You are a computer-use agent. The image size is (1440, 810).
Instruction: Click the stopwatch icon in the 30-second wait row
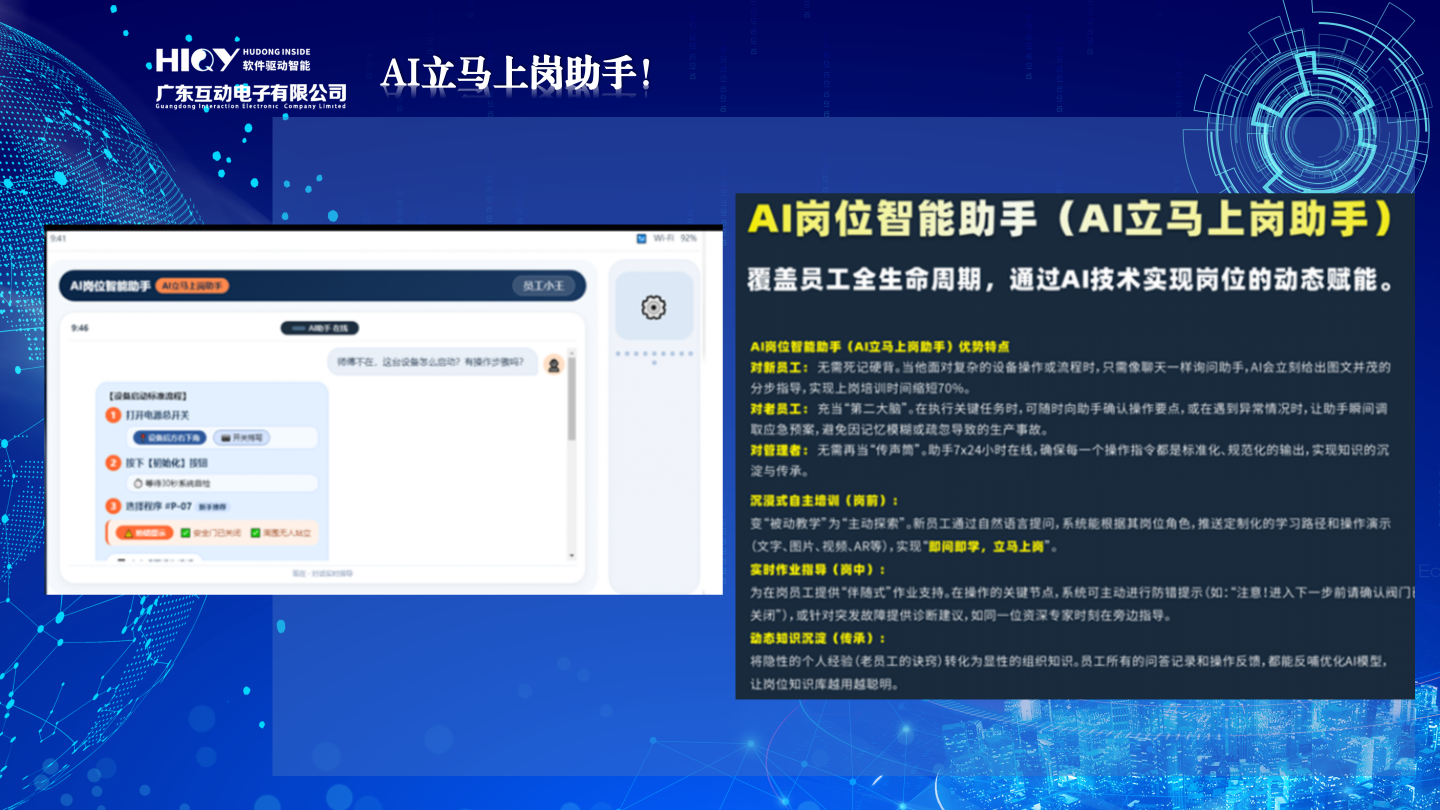click(x=137, y=484)
